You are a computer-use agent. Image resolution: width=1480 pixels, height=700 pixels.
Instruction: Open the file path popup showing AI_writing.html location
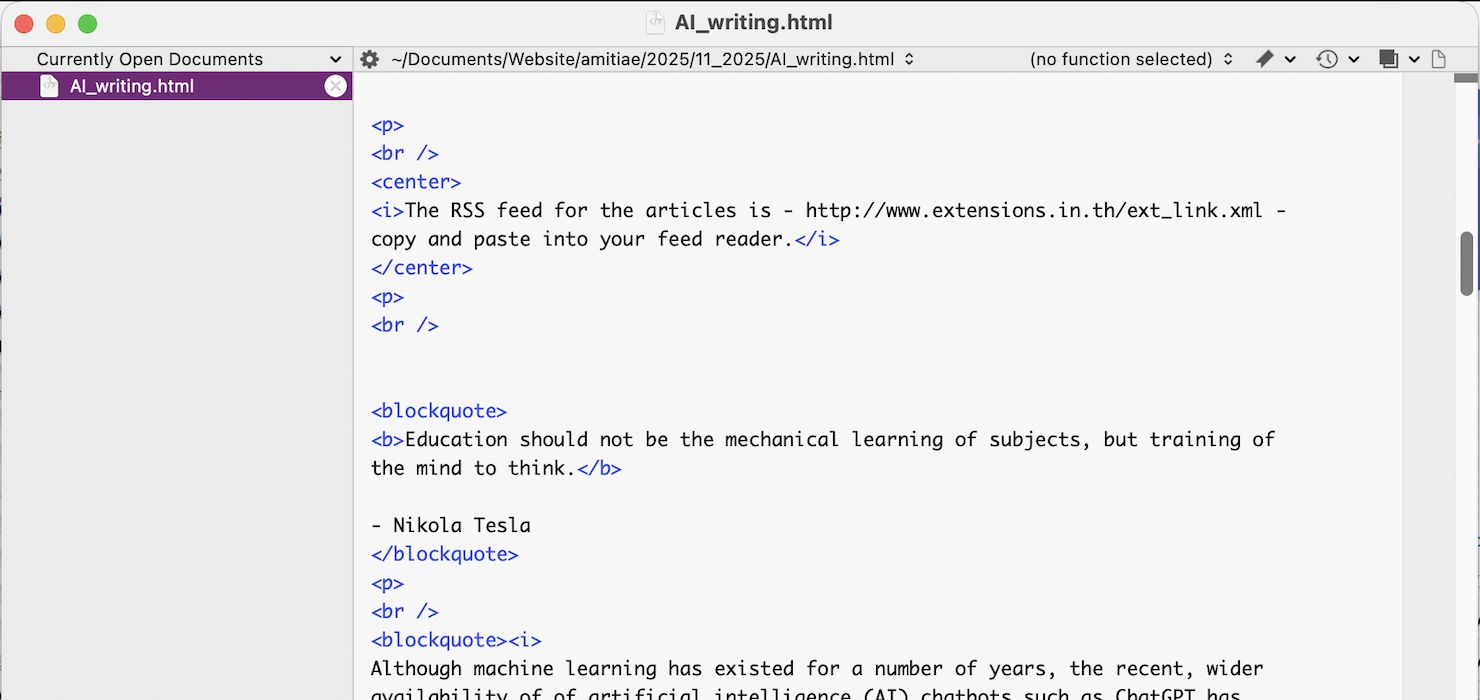point(640,59)
